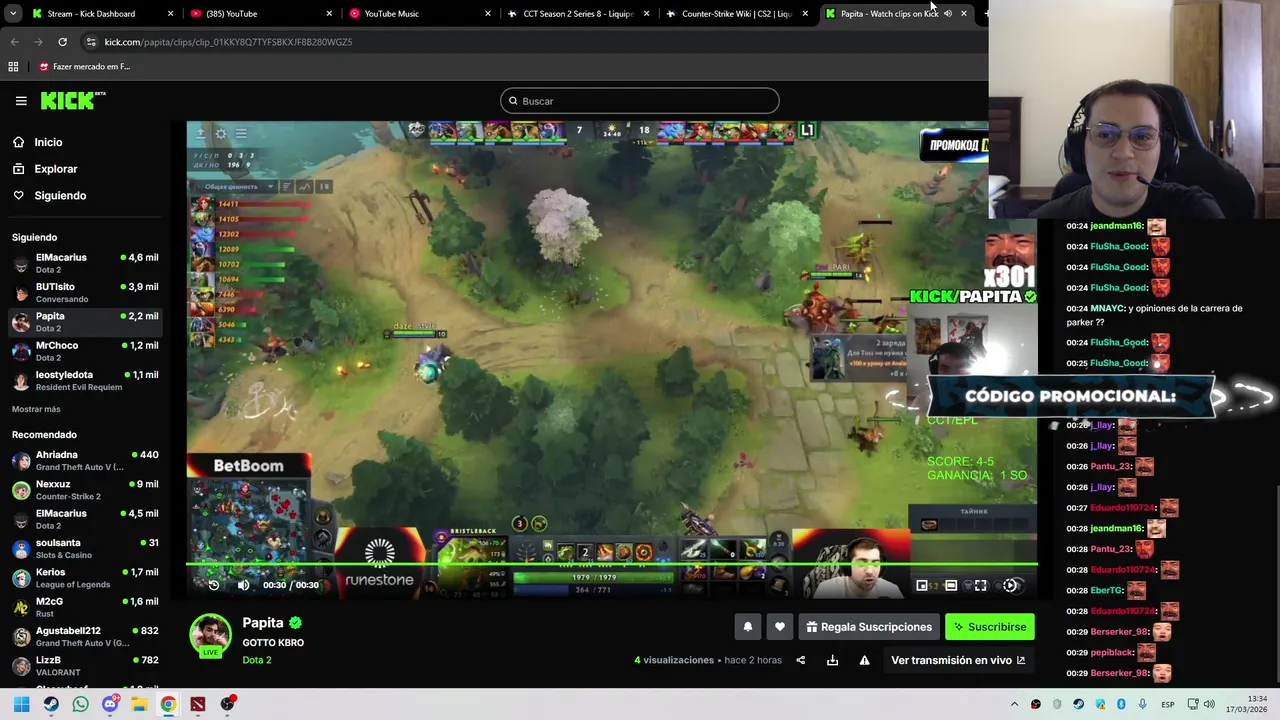The width and height of the screenshot is (1280, 720).
Task: Open Kerios League of Legends channel
Action: [85, 578]
